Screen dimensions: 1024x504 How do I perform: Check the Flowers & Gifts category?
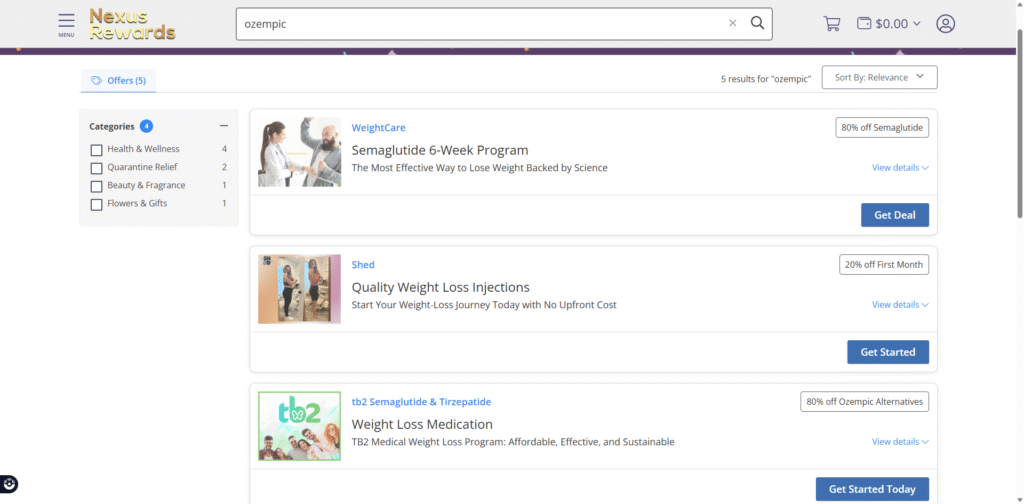coord(96,204)
